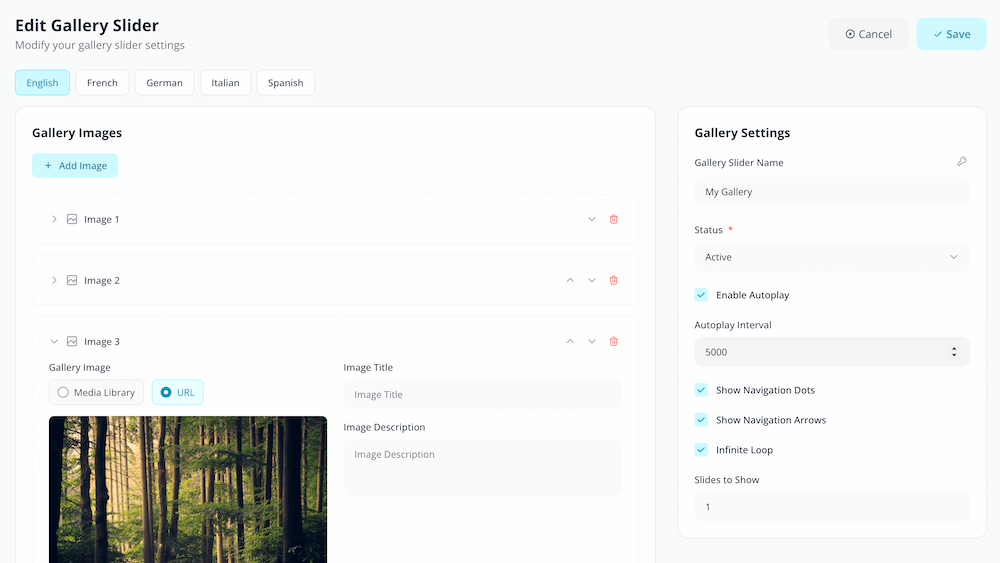Image resolution: width=1000 pixels, height=563 pixels.
Task: Move Image 2 down with its arrow
Action: 592,281
